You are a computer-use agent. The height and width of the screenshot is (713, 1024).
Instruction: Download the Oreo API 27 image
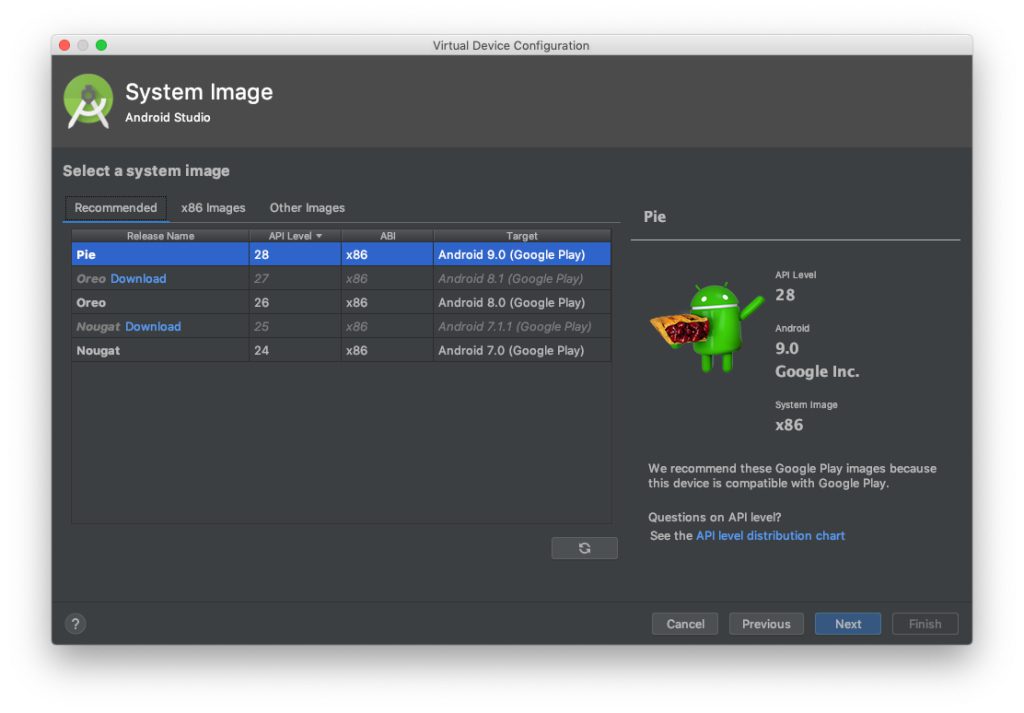(138, 278)
